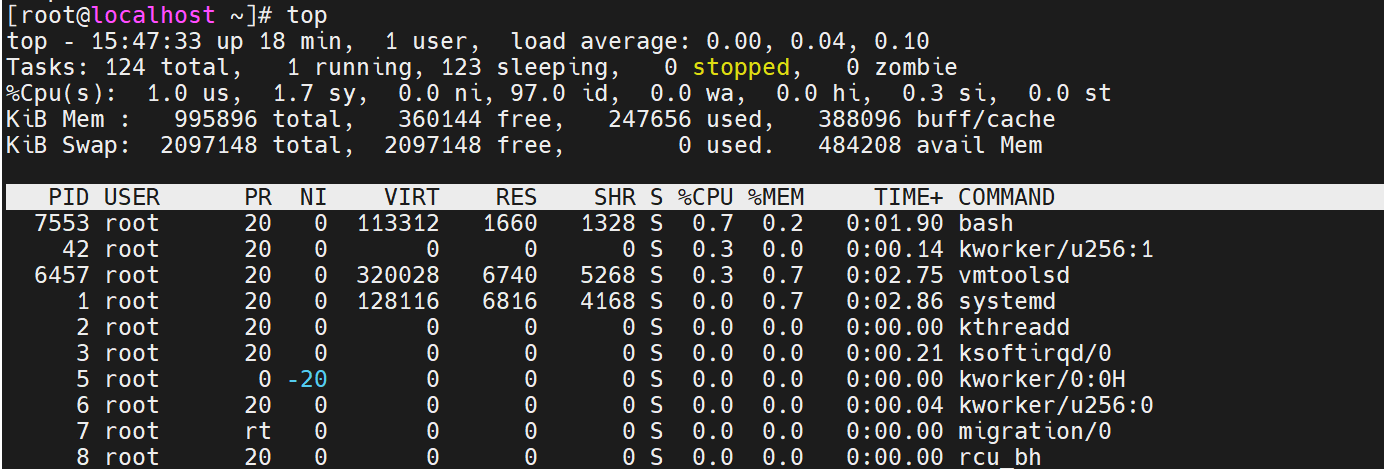This screenshot has width=1384, height=469.
Task: Click PID 7553
Action: click(x=62, y=223)
